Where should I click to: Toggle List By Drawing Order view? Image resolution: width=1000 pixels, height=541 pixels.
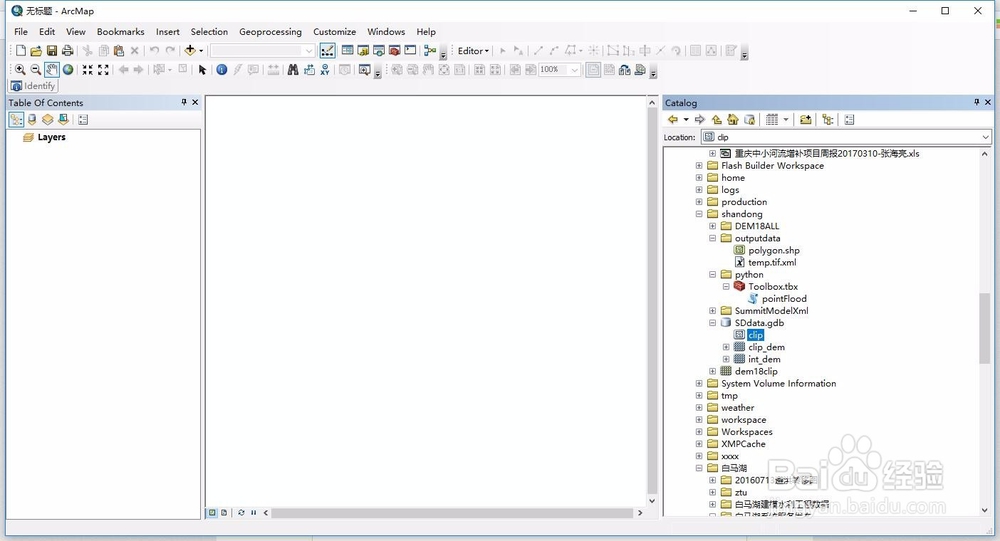(17, 119)
